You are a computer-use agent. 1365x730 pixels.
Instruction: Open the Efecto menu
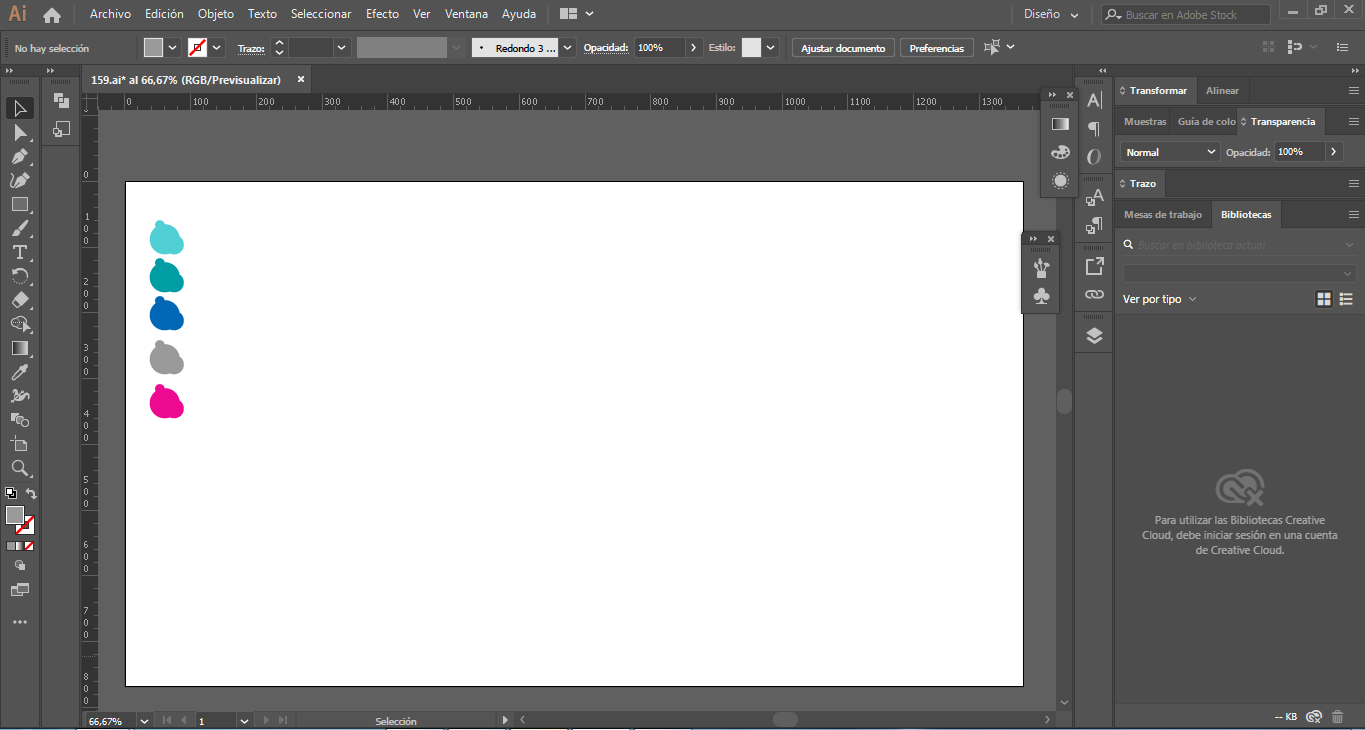pyautogui.click(x=382, y=14)
